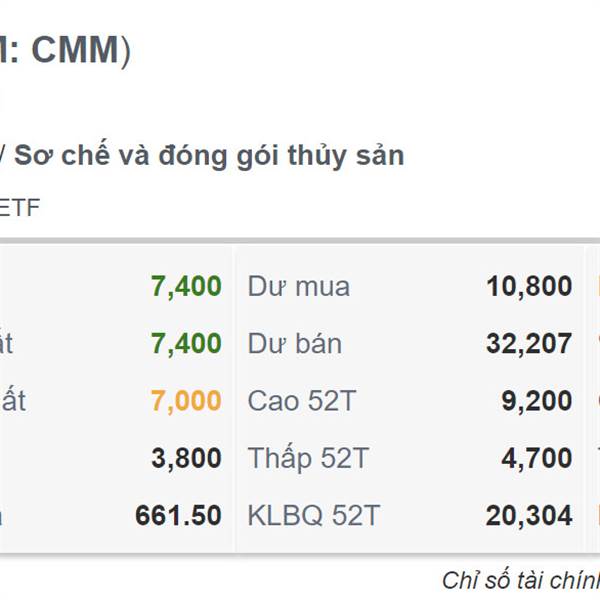Click the KLBQ 52T label

pyautogui.click(x=314, y=515)
